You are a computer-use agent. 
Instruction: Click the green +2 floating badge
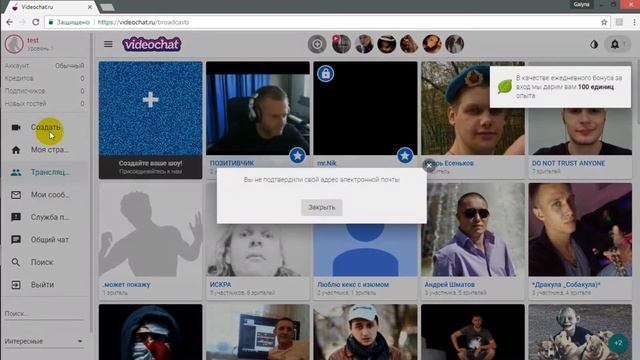pyautogui.click(x=618, y=343)
